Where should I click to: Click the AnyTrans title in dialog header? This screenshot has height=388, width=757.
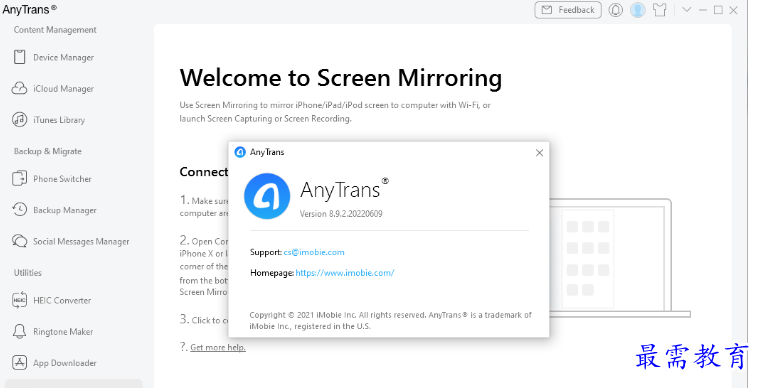267,152
